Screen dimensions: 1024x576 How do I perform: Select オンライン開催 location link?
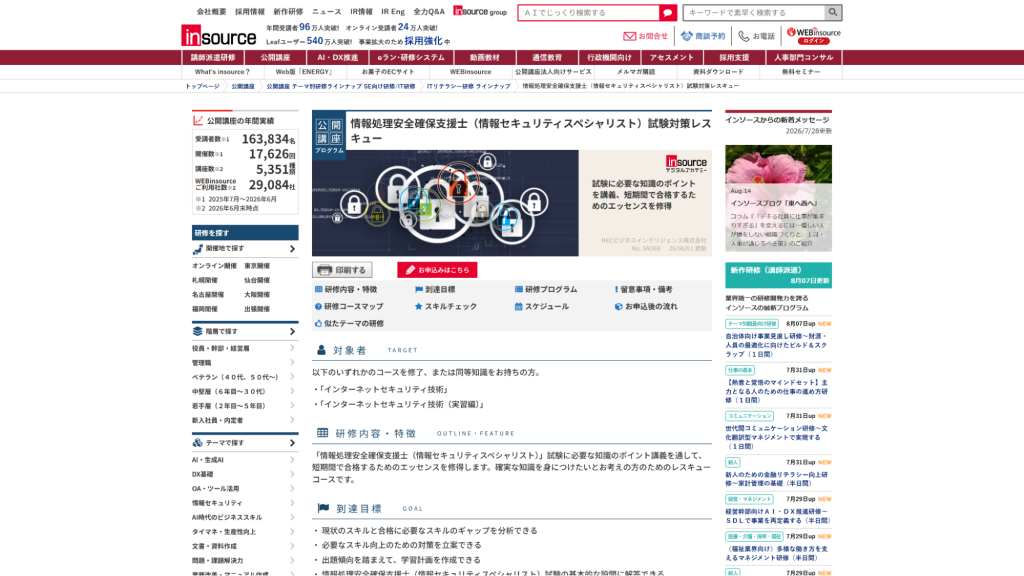pos(214,266)
